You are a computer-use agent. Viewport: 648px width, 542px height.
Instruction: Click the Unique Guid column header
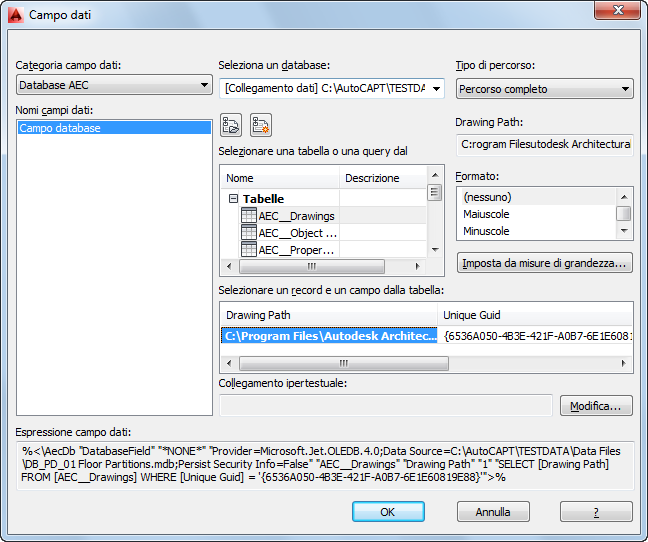(535, 315)
